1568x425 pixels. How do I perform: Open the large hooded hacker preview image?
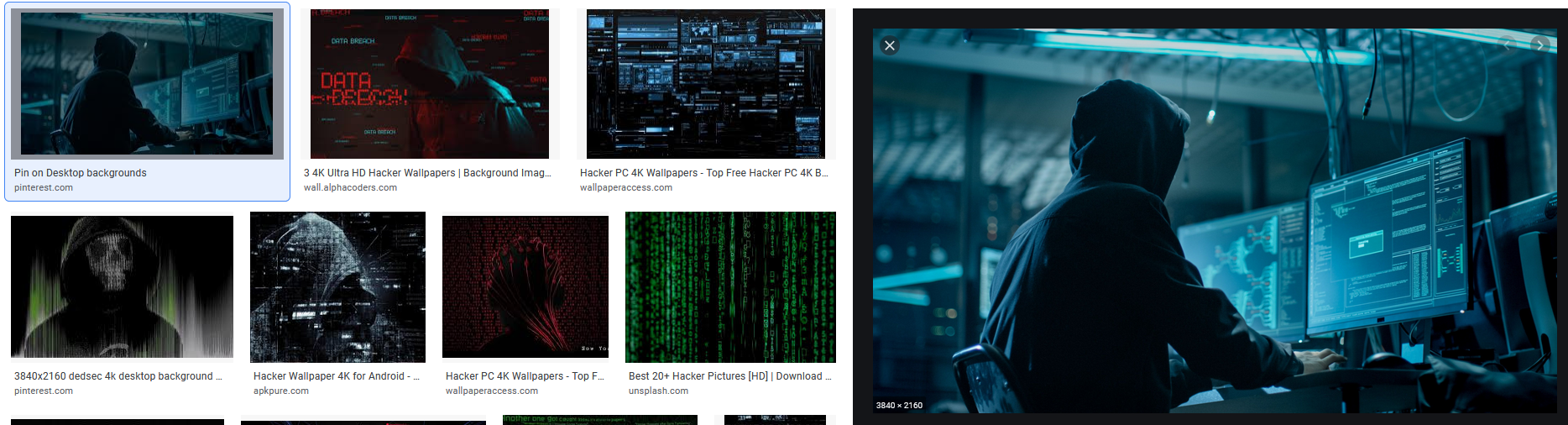[x=1215, y=221]
